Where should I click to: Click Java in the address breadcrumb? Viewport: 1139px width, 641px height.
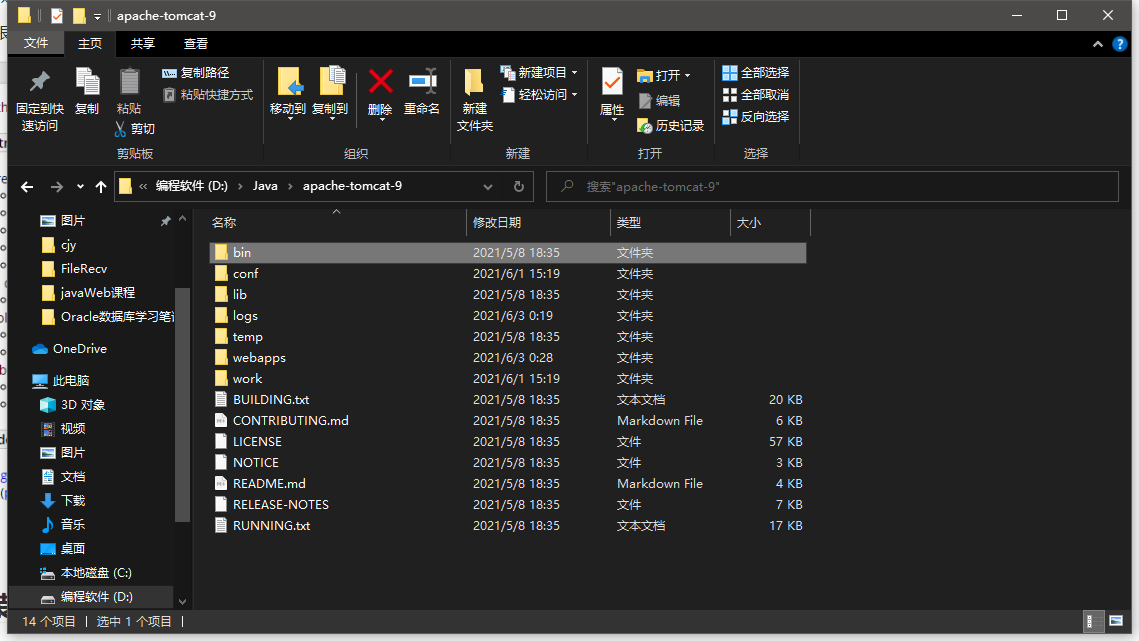[x=265, y=186]
